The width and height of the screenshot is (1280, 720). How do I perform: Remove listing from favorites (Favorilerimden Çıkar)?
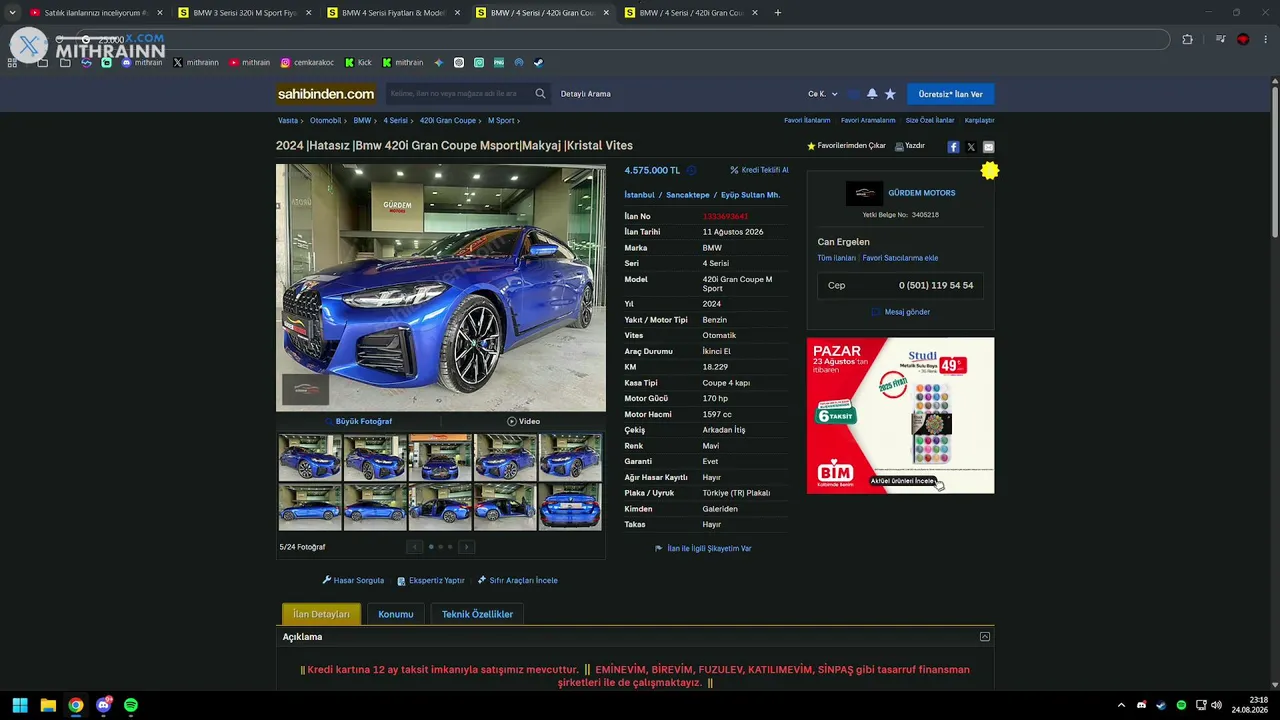(846, 146)
